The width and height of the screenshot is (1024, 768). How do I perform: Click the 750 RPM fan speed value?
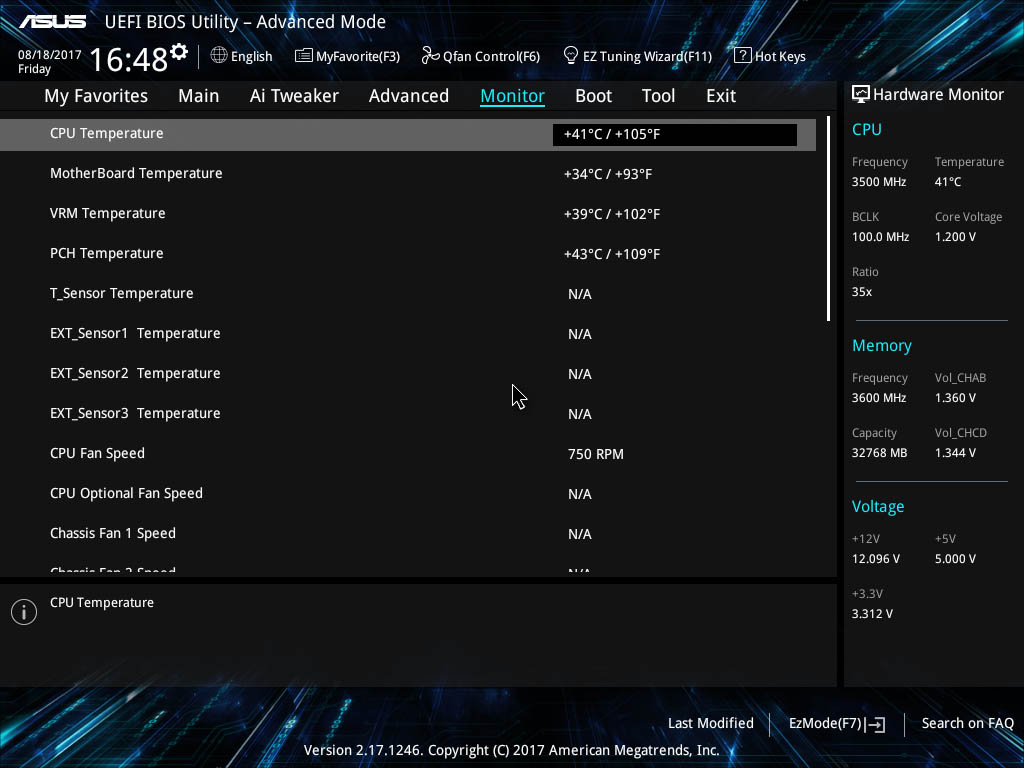click(596, 455)
